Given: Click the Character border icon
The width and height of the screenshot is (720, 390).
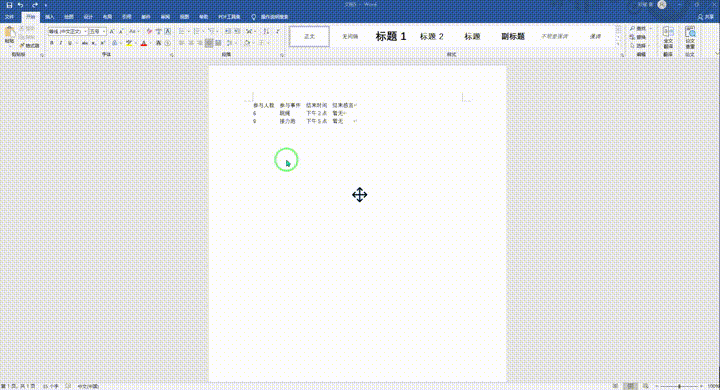Looking at the screenshot, I should [168, 31].
